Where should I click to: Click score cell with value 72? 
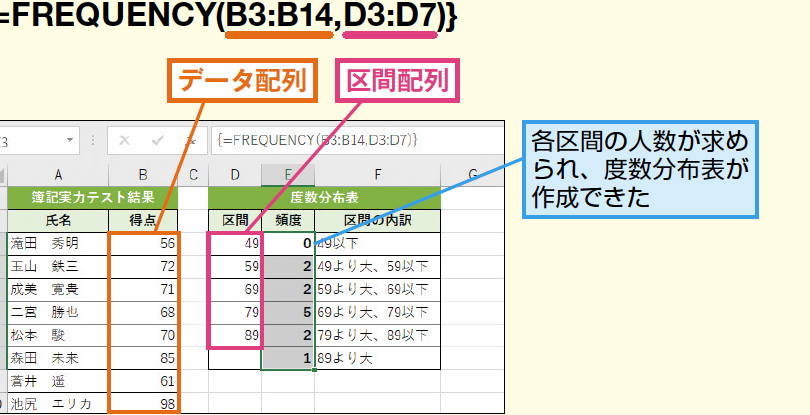[143, 267]
